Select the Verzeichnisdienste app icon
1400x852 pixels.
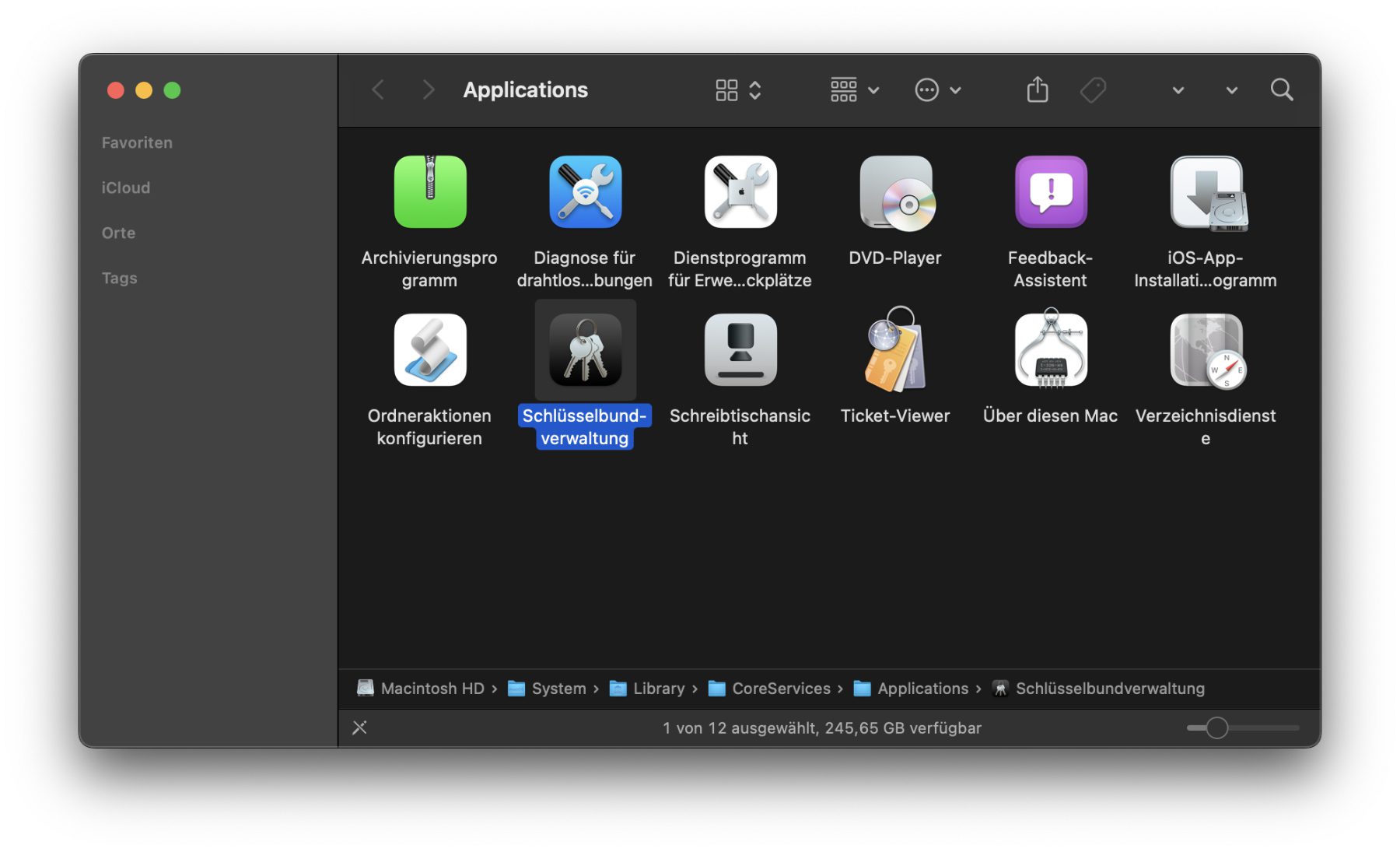[1206, 350]
